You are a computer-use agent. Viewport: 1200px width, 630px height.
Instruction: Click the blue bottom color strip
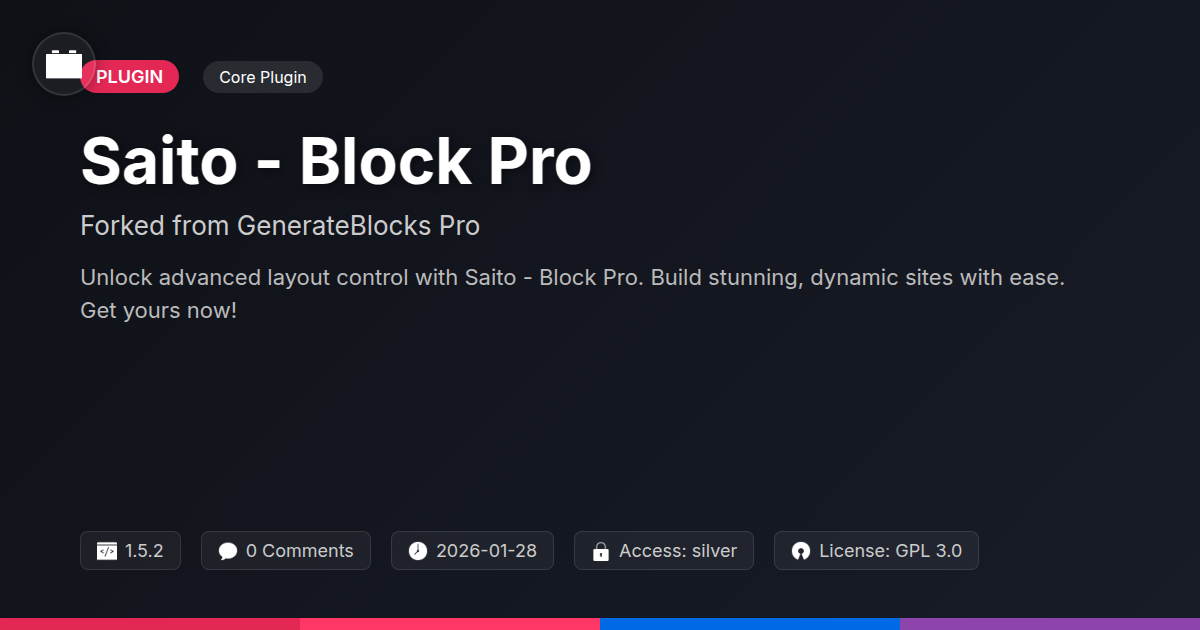coord(750,623)
